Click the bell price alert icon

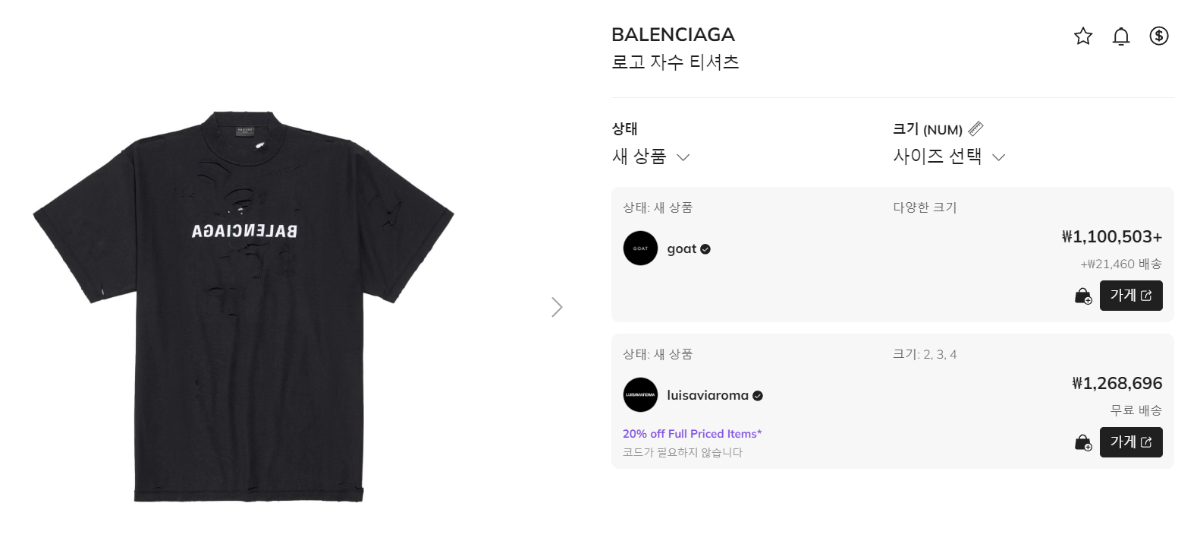click(1121, 36)
